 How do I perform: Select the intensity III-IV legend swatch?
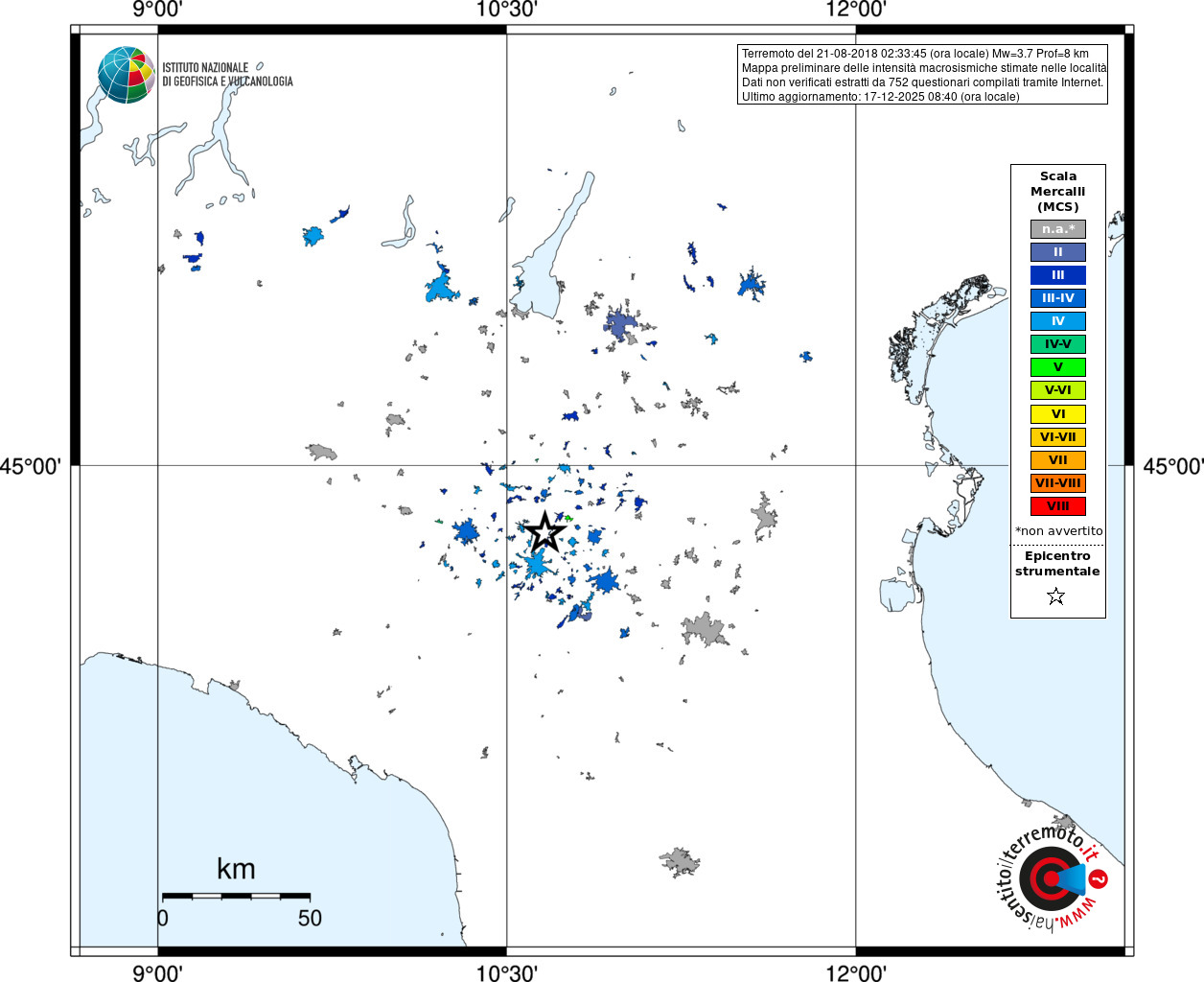[1058, 298]
